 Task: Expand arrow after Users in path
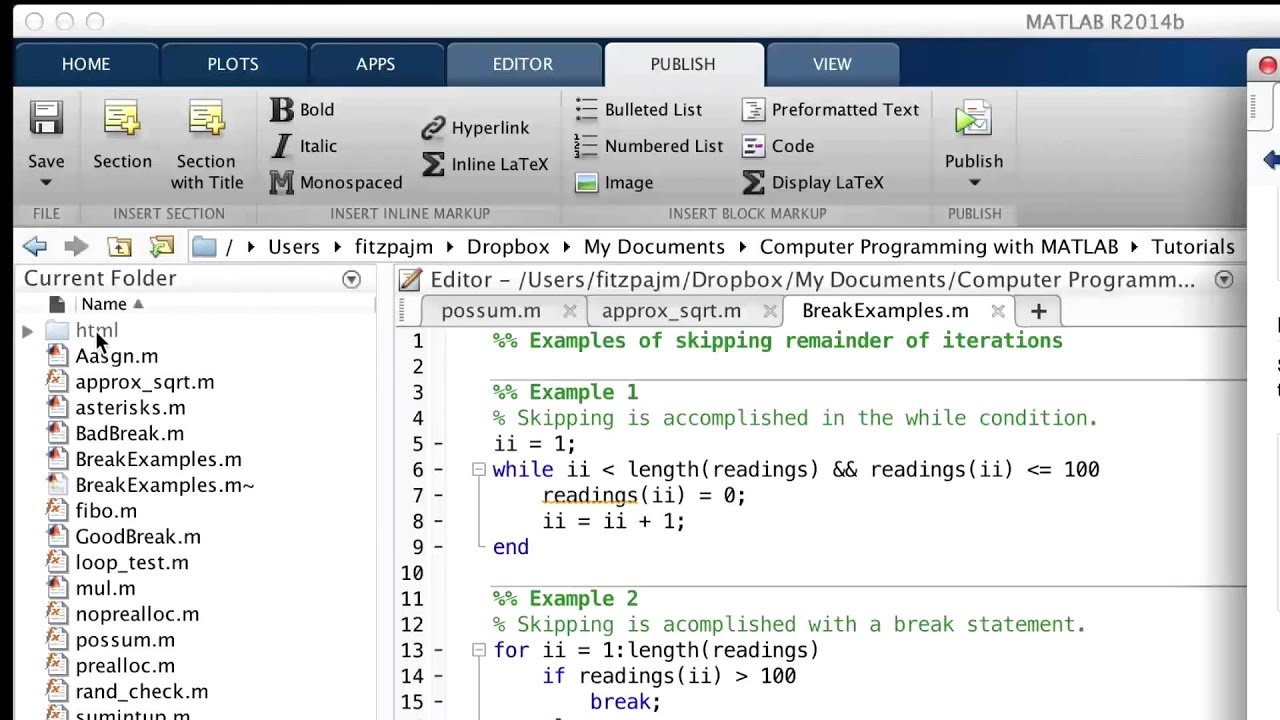click(337, 247)
